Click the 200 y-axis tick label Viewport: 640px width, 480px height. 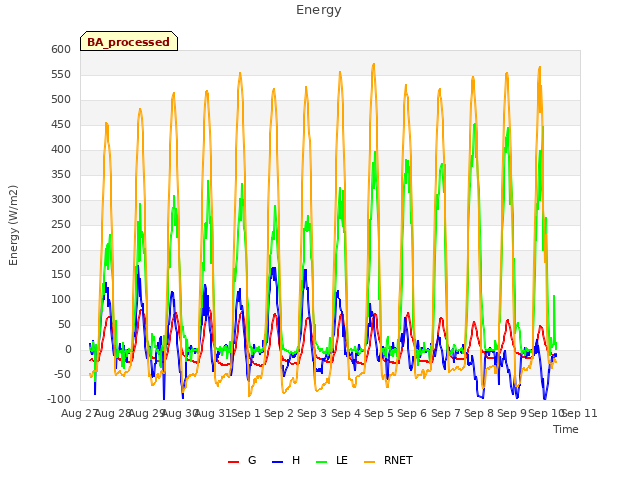(x=61, y=249)
